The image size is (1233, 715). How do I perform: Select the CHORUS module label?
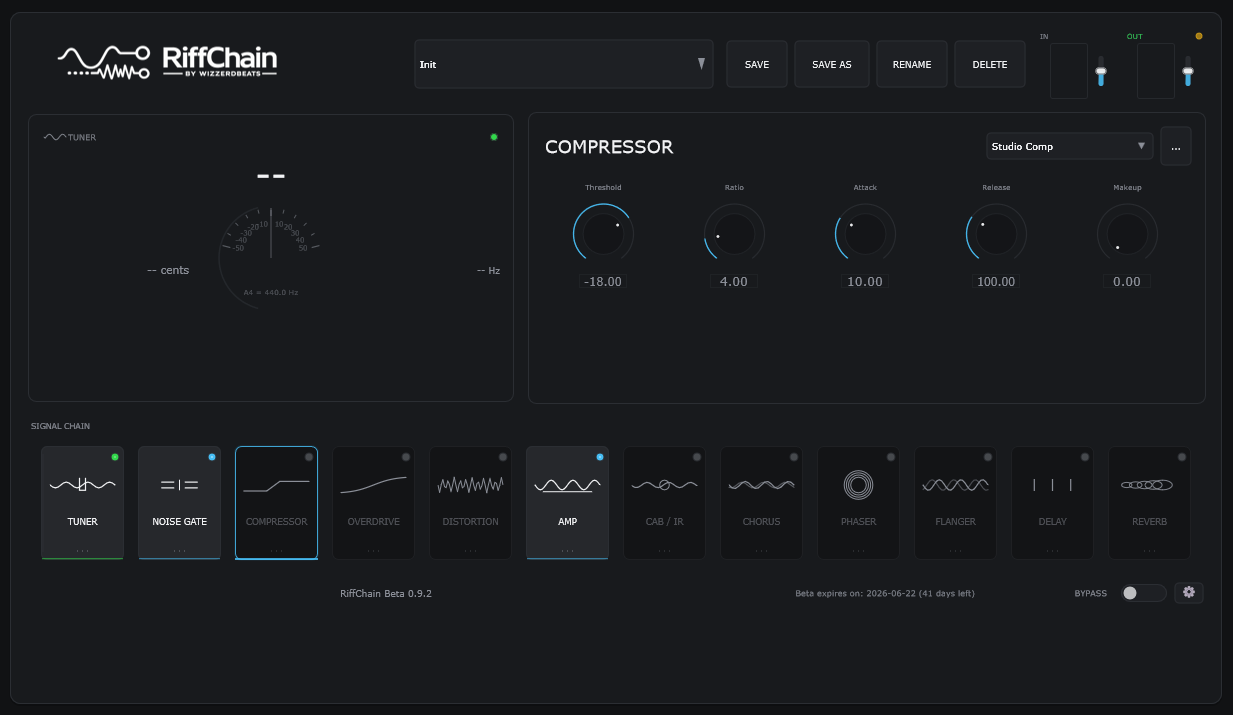[761, 522]
